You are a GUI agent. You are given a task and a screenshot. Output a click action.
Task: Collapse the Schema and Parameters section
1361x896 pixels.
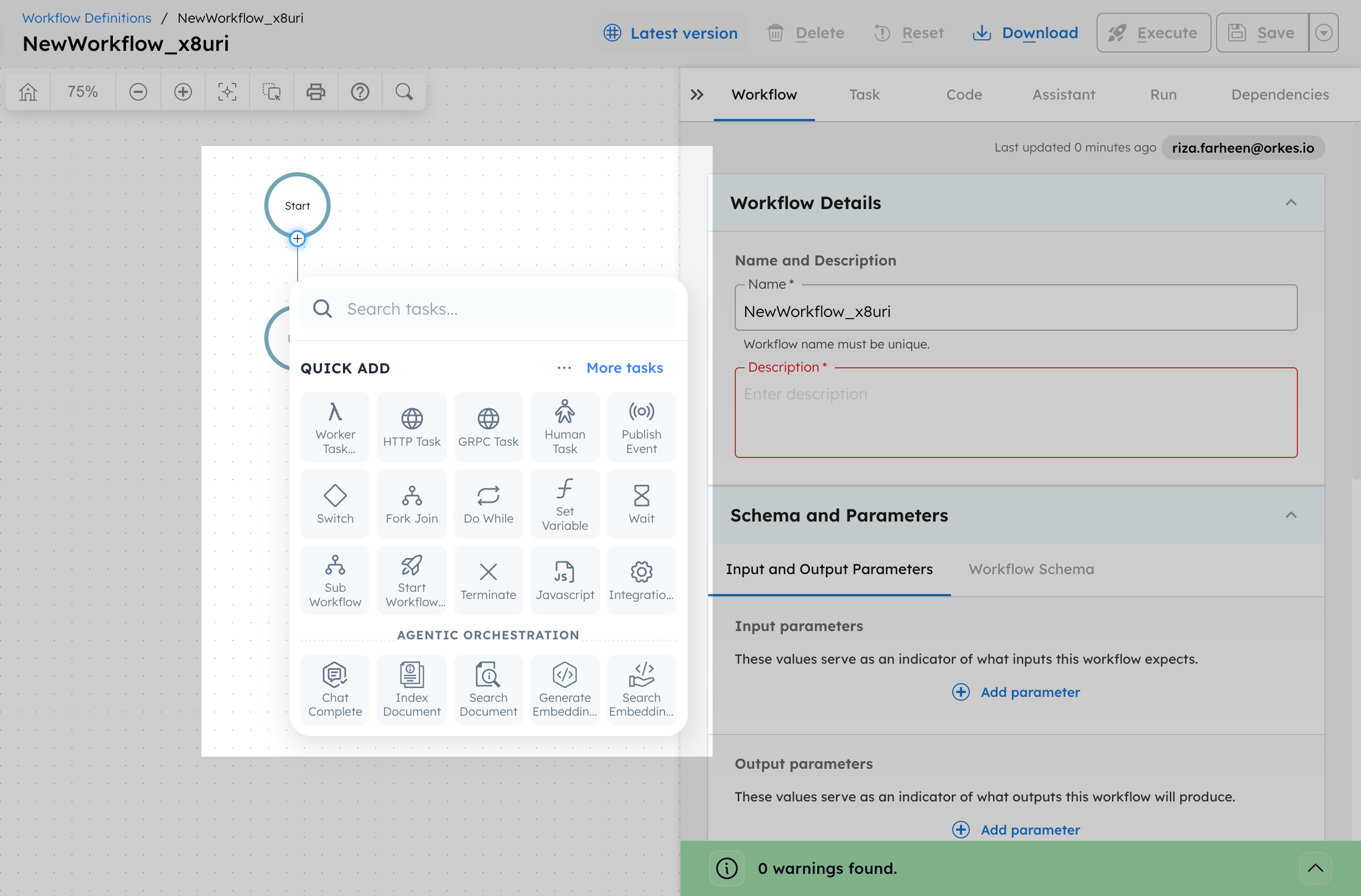click(x=1291, y=514)
